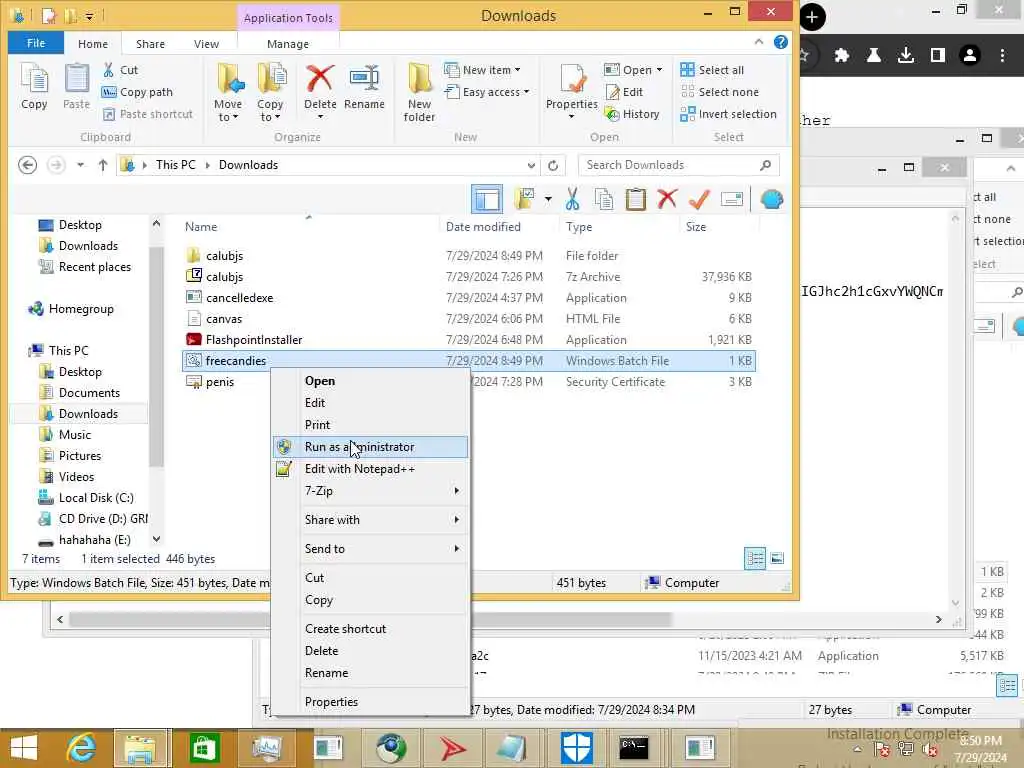Click the paste clipboard icon in the secondary toolbar
This screenshot has height=768, width=1024.
click(635, 199)
